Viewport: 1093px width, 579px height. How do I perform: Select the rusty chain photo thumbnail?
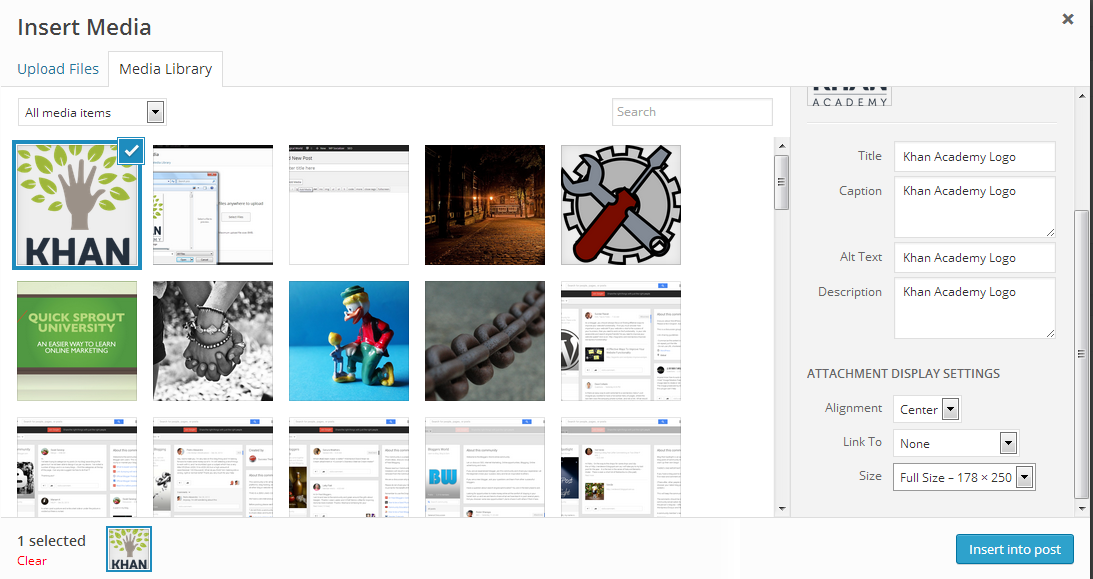click(x=485, y=341)
